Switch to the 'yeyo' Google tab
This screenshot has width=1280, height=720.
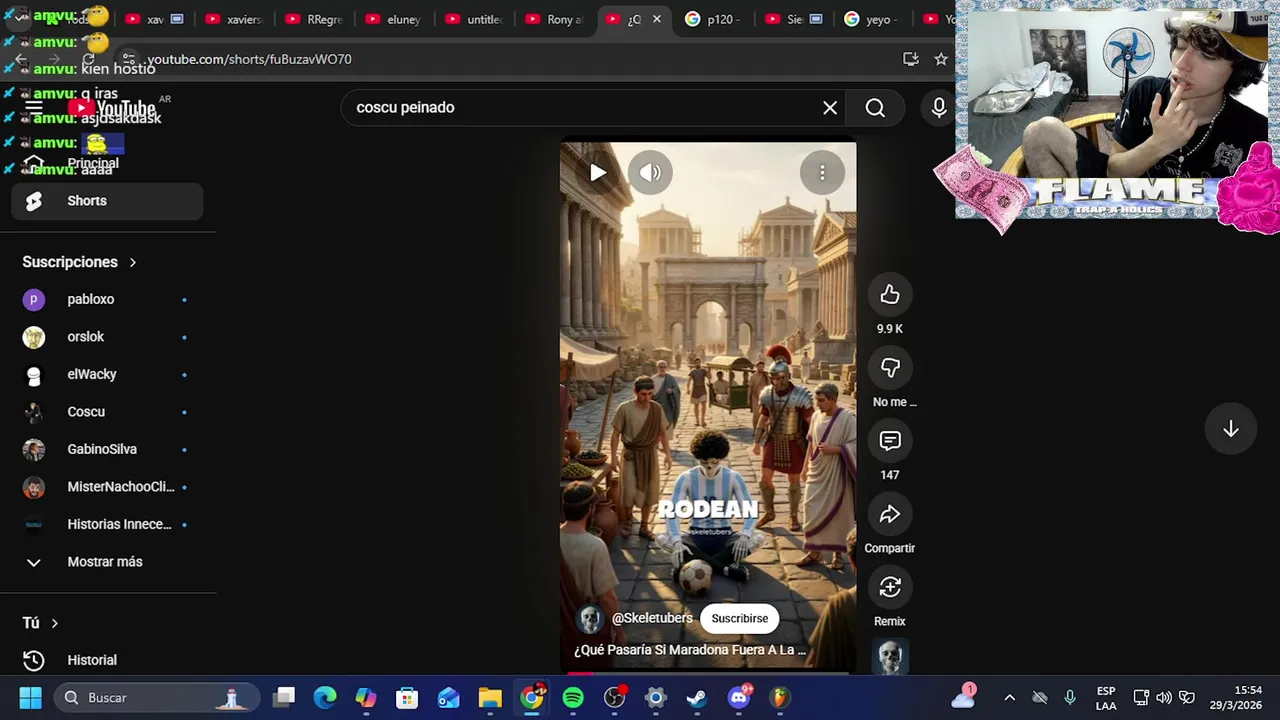(872, 19)
